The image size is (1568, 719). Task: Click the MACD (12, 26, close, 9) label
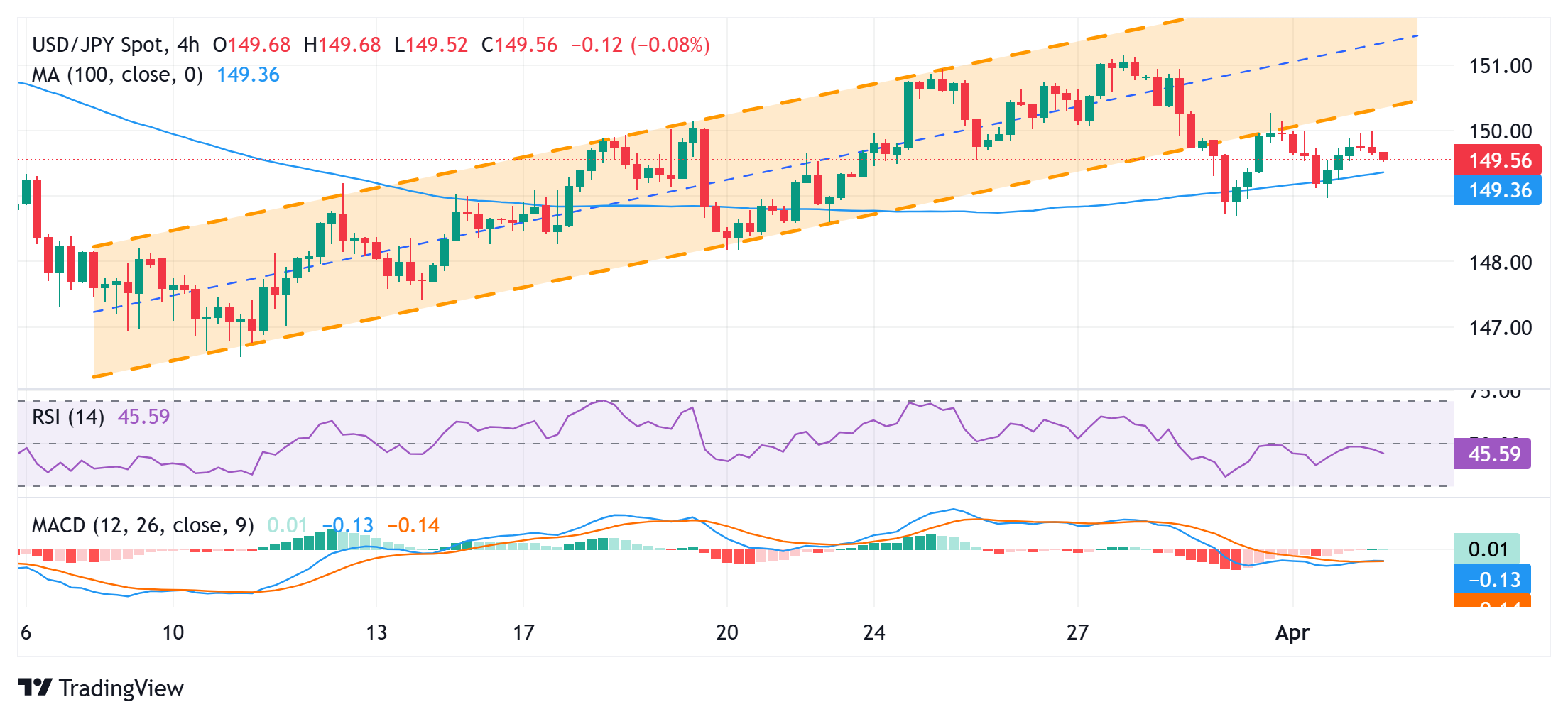click(143, 525)
